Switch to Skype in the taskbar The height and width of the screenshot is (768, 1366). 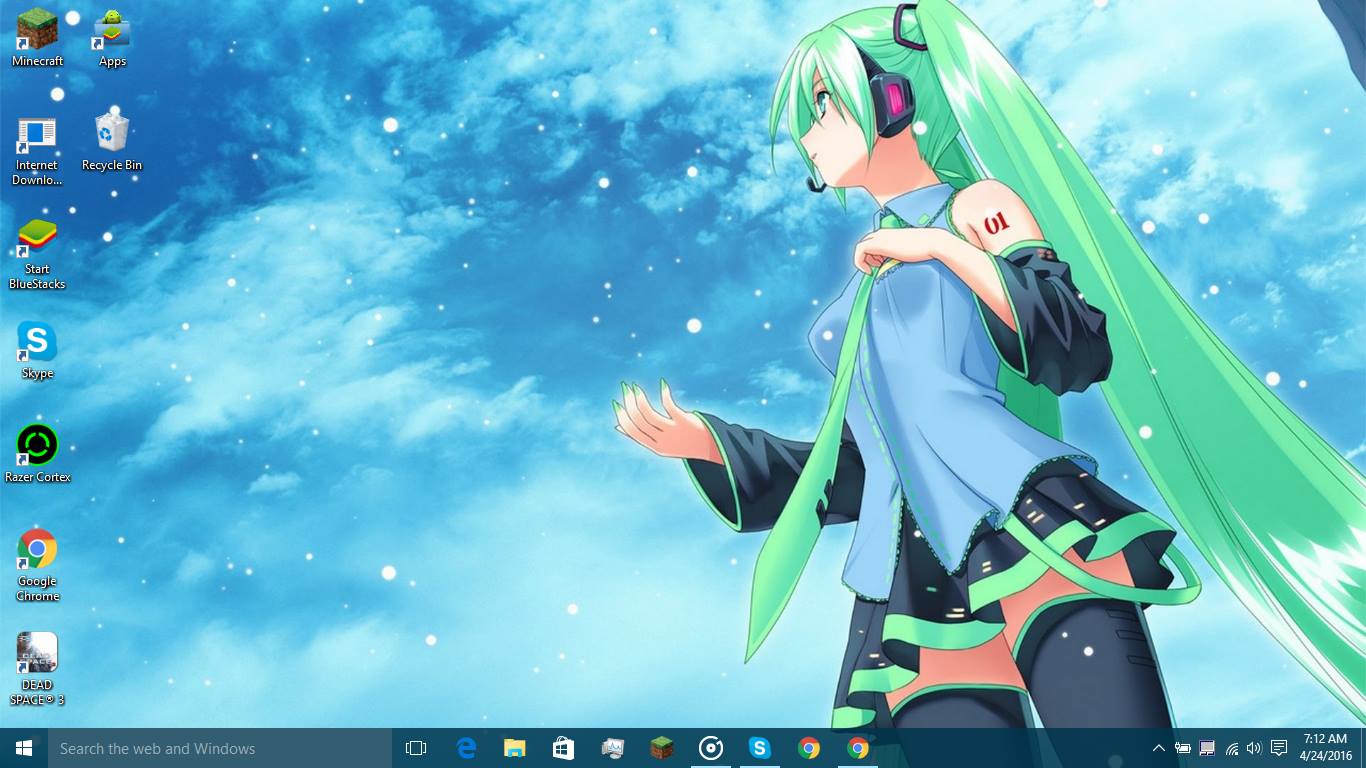tap(760, 748)
